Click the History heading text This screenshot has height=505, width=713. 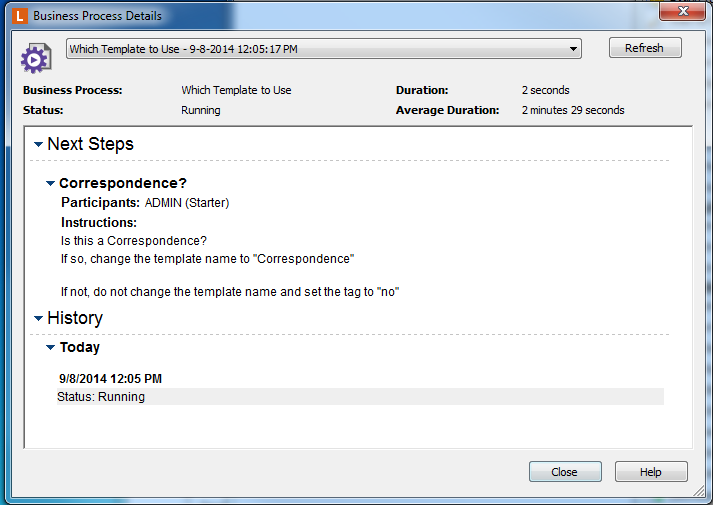pyautogui.click(x=75, y=318)
